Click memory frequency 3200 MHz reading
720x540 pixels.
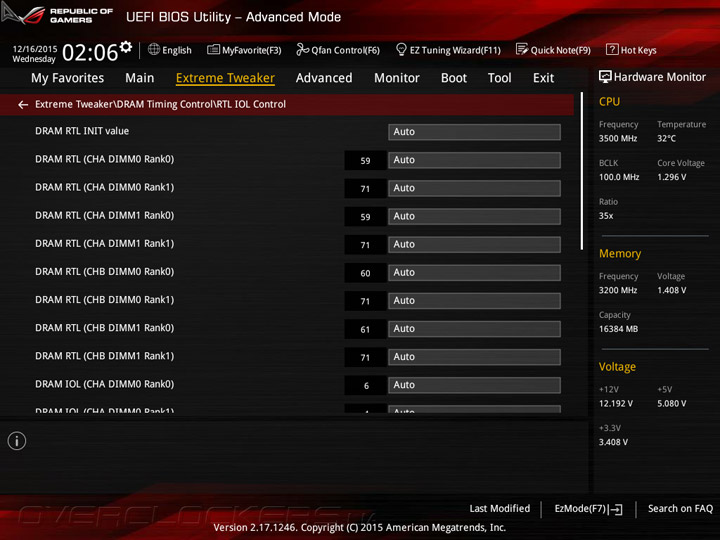618,290
